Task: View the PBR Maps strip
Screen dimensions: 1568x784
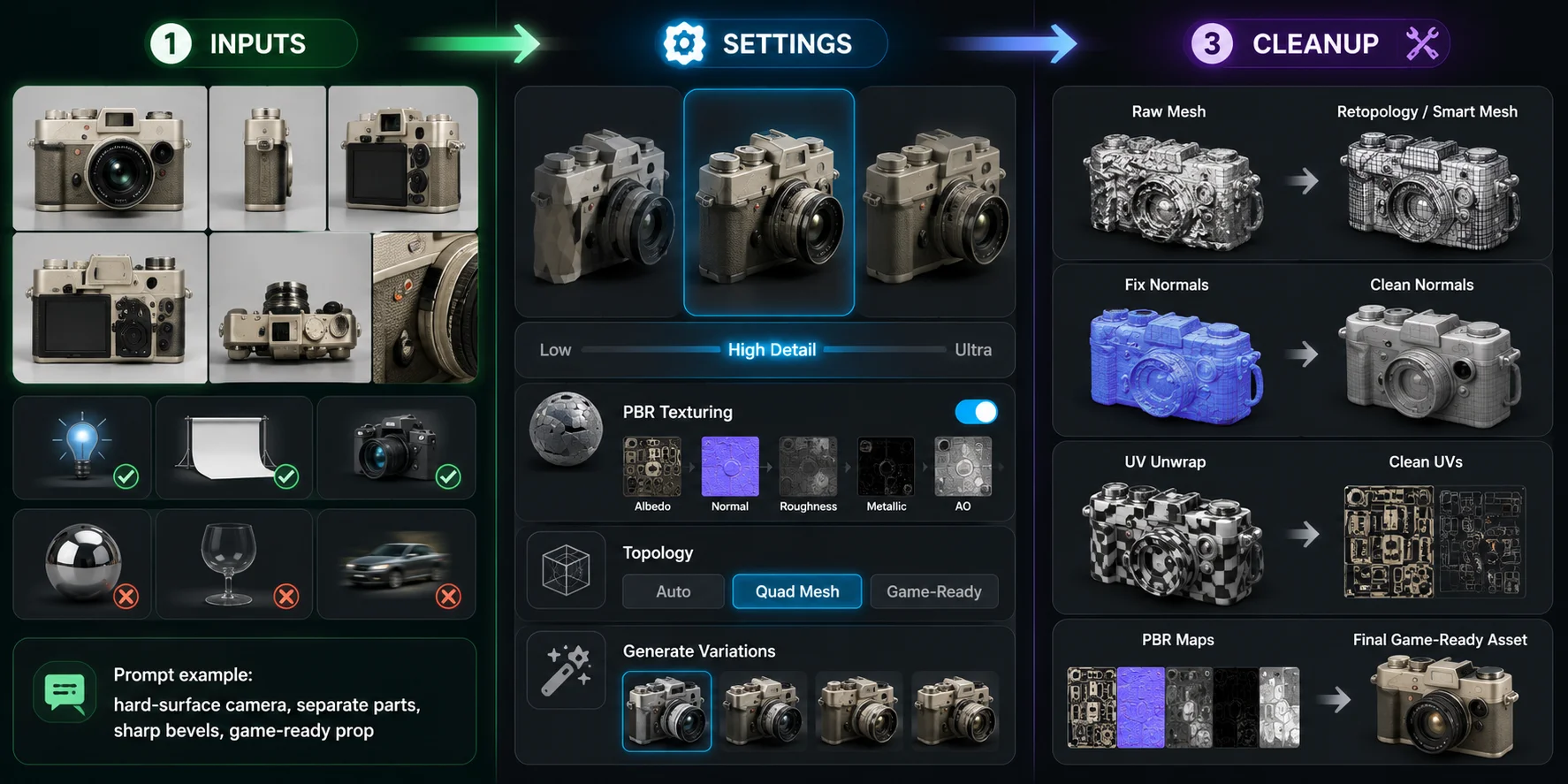Action: (x=1184, y=708)
